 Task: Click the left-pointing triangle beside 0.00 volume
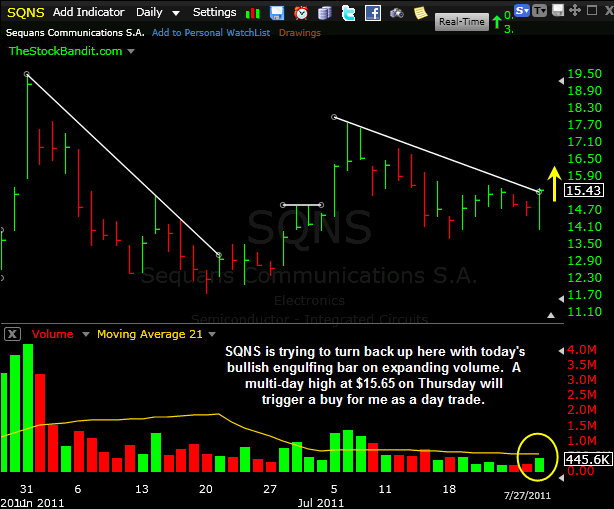pos(561,478)
